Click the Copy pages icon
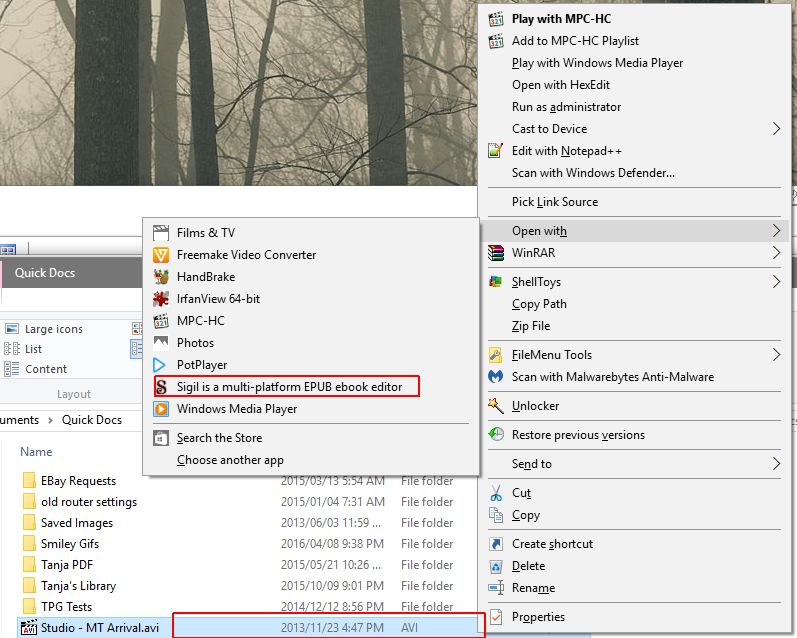The width and height of the screenshot is (797, 638). [496, 514]
